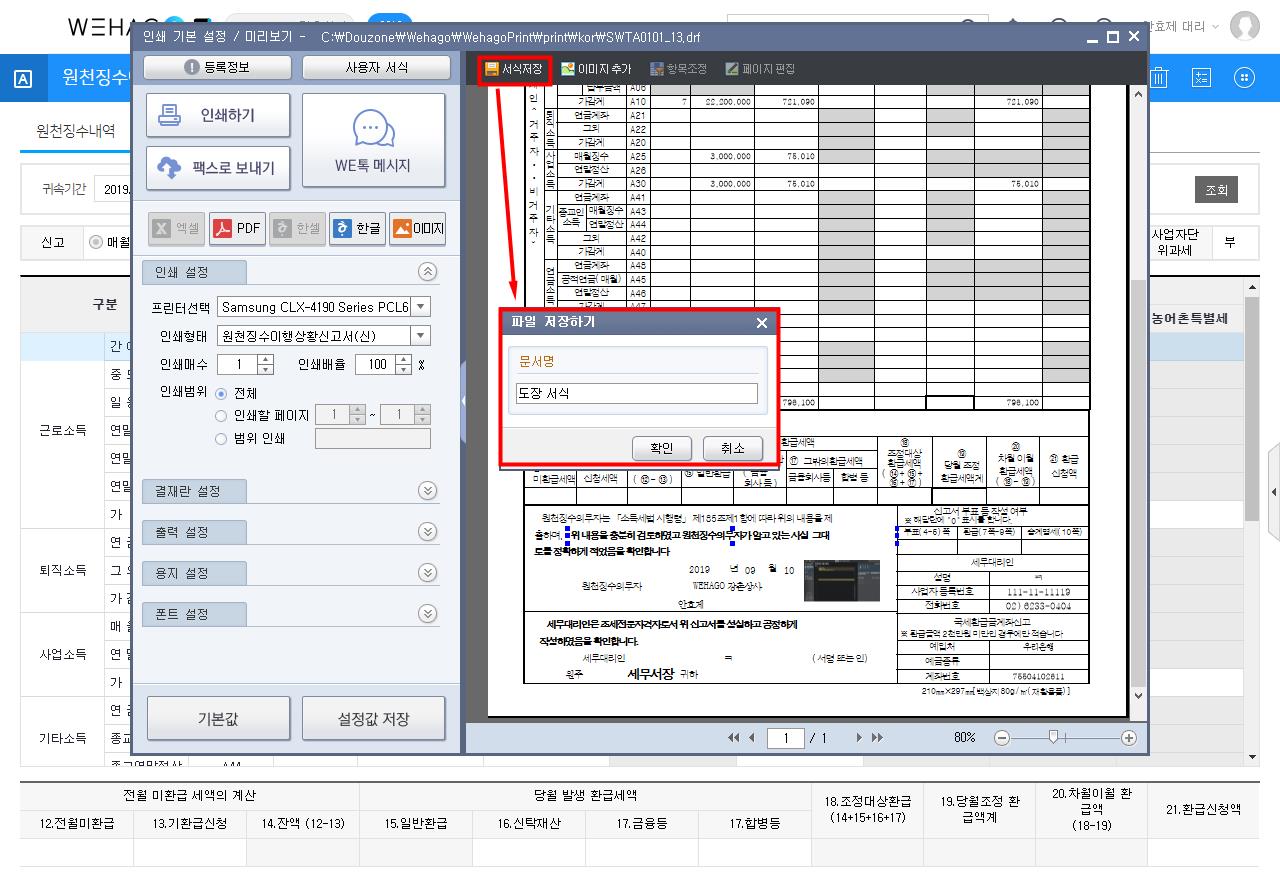Export the document as PDF
This screenshot has width=1280, height=881.
(237, 229)
